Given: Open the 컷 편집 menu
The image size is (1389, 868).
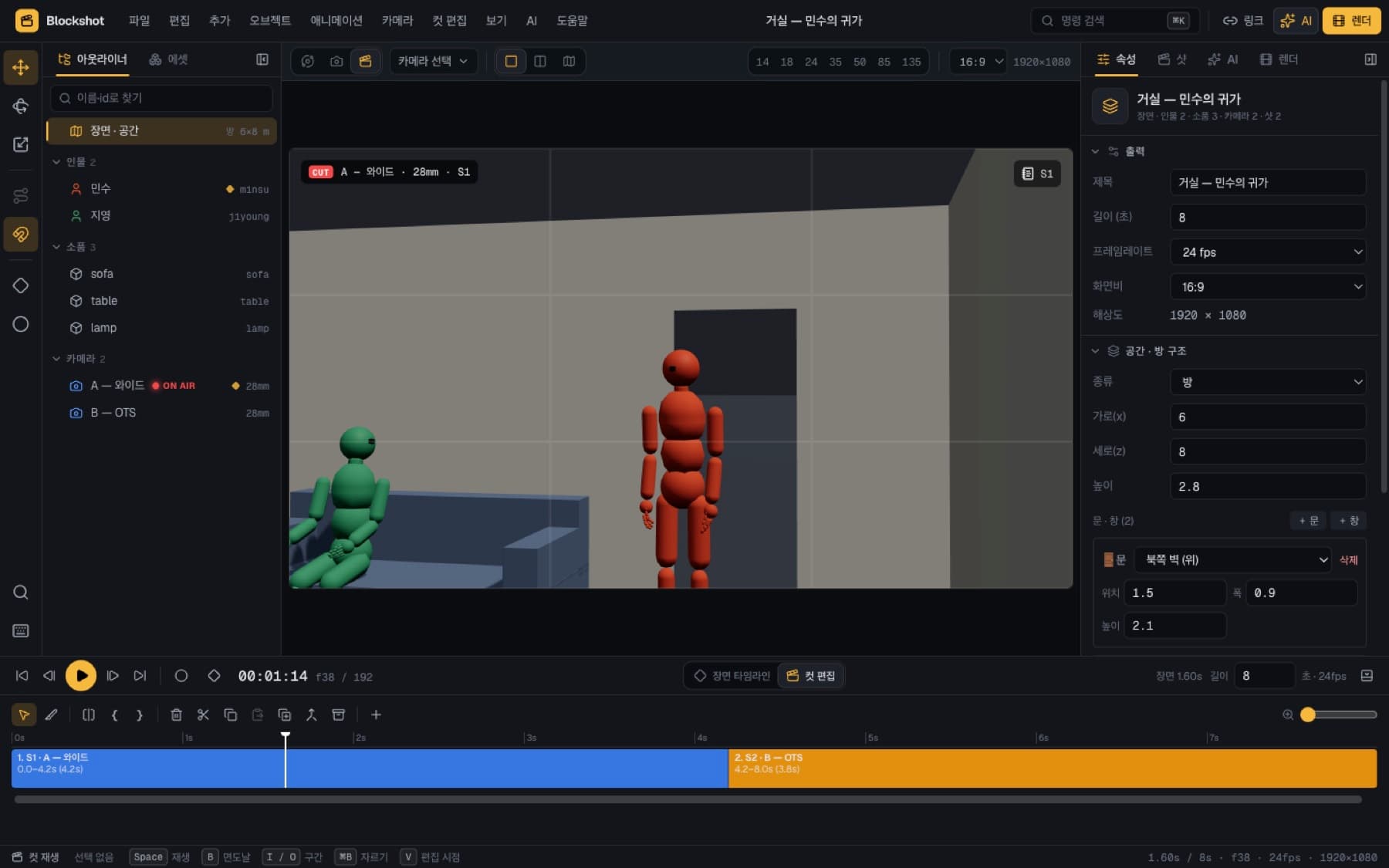Looking at the screenshot, I should coord(449,21).
